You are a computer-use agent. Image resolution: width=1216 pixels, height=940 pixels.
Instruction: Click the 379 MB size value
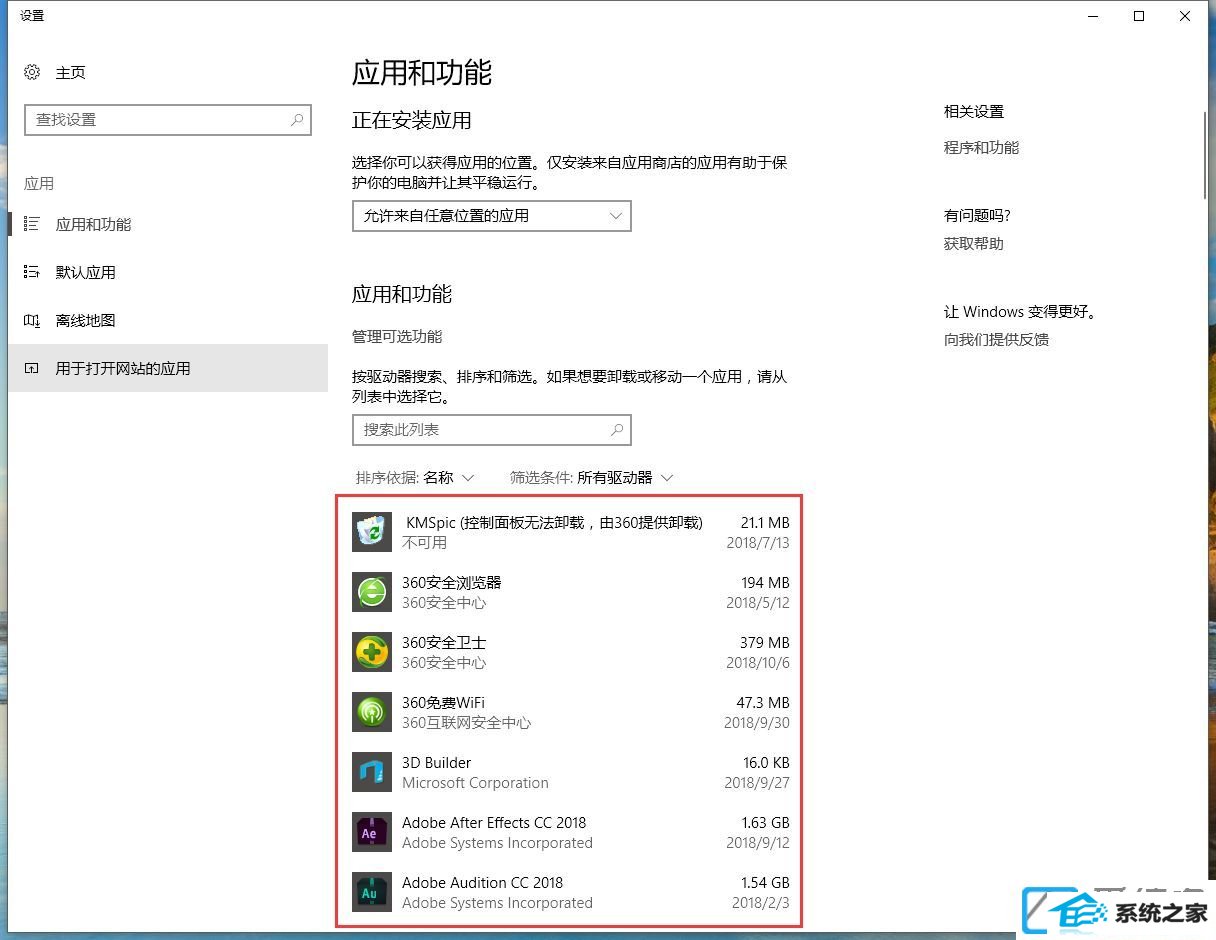pos(766,643)
